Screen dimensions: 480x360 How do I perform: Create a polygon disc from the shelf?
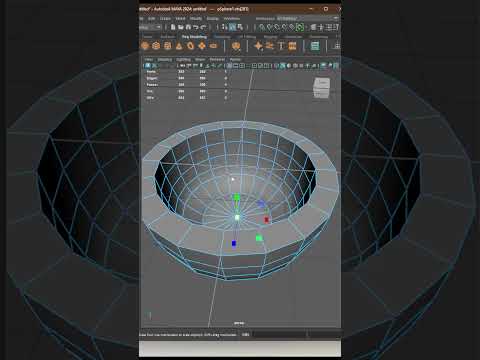213,46
